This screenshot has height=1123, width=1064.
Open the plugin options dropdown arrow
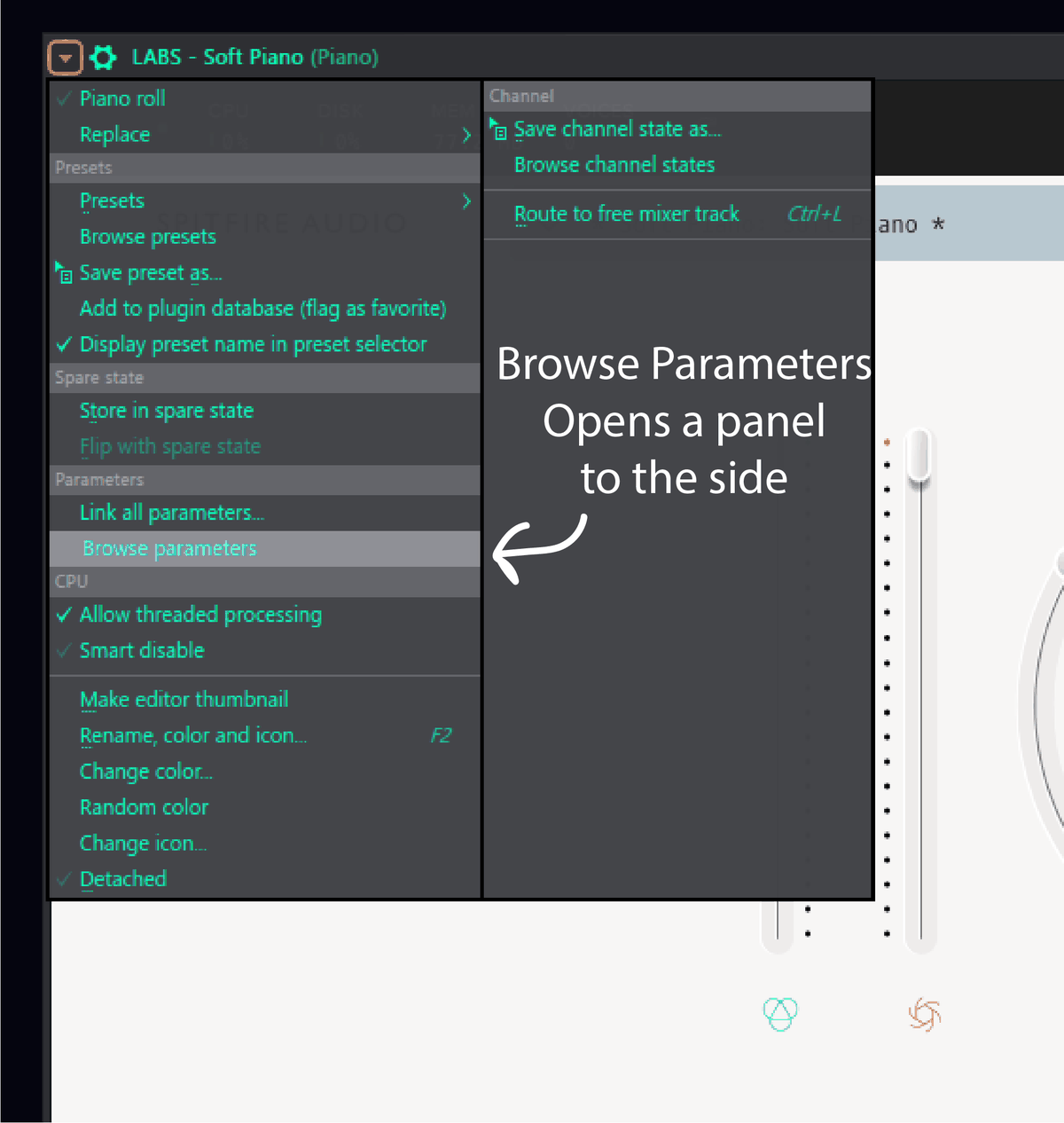[65, 58]
